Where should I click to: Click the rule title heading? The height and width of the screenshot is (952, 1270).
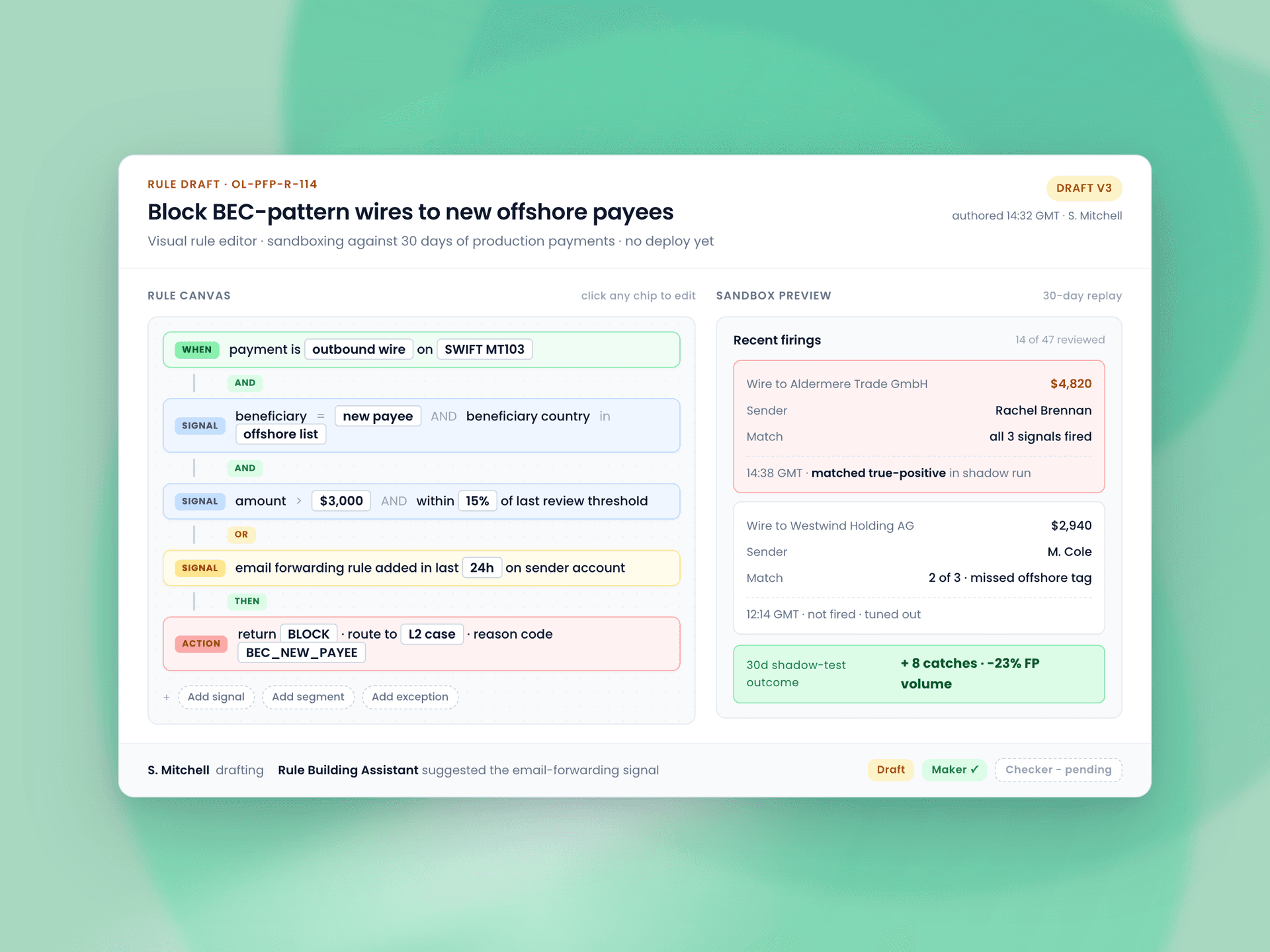tap(410, 212)
